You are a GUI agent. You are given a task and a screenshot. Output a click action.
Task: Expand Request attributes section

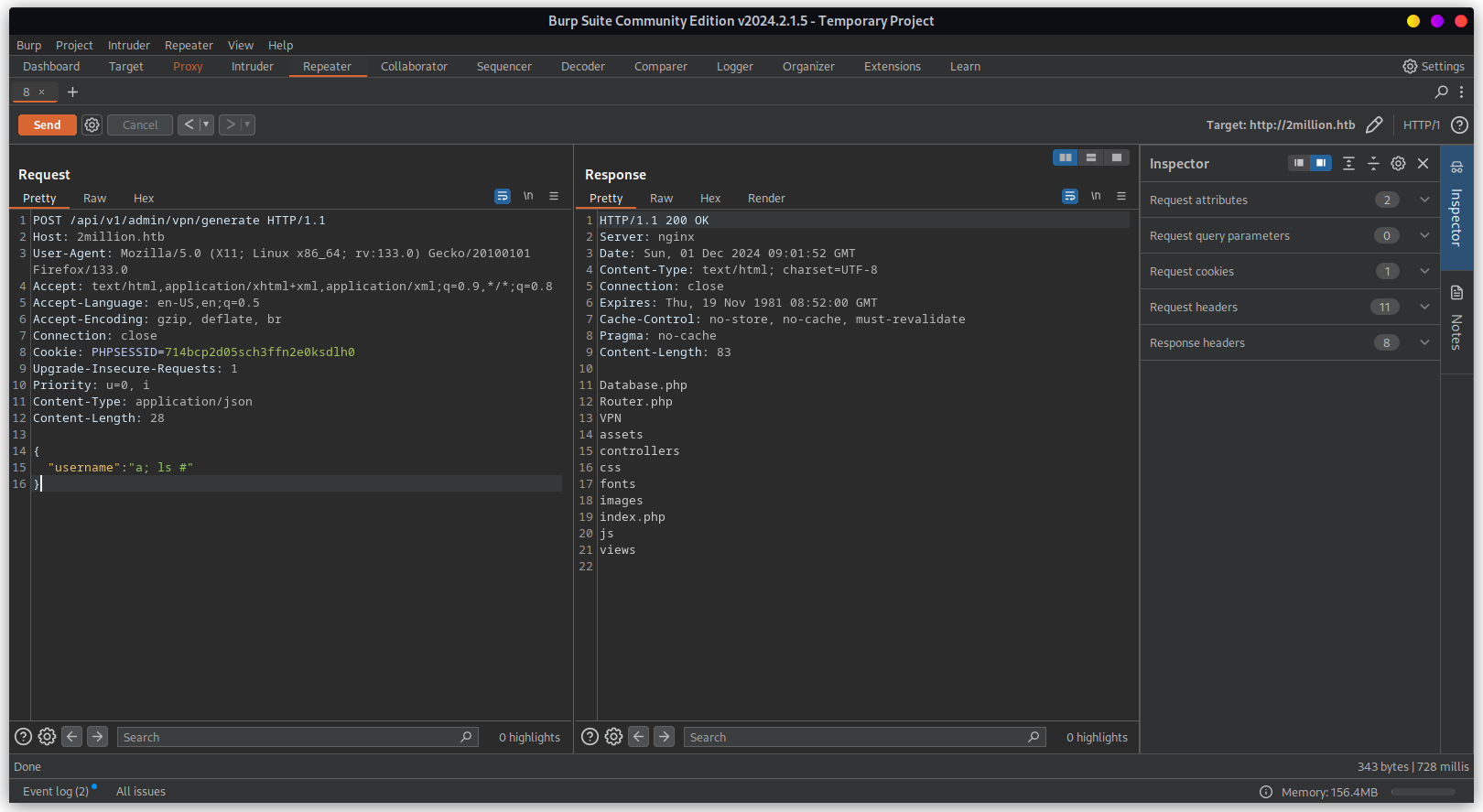pos(1290,200)
